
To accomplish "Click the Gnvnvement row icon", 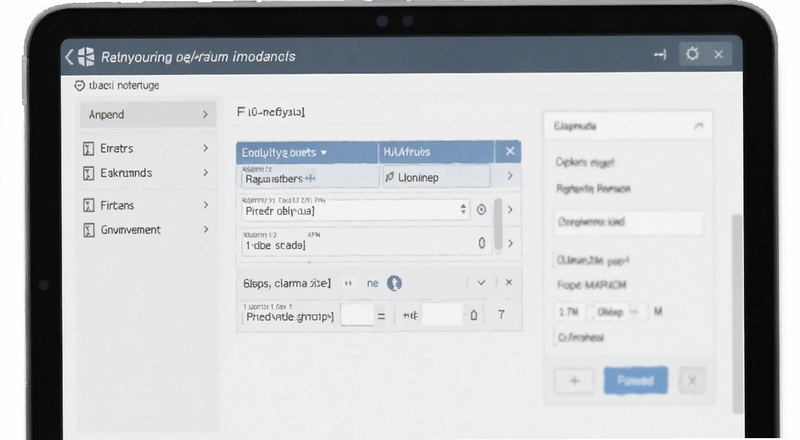I will (x=88, y=230).
